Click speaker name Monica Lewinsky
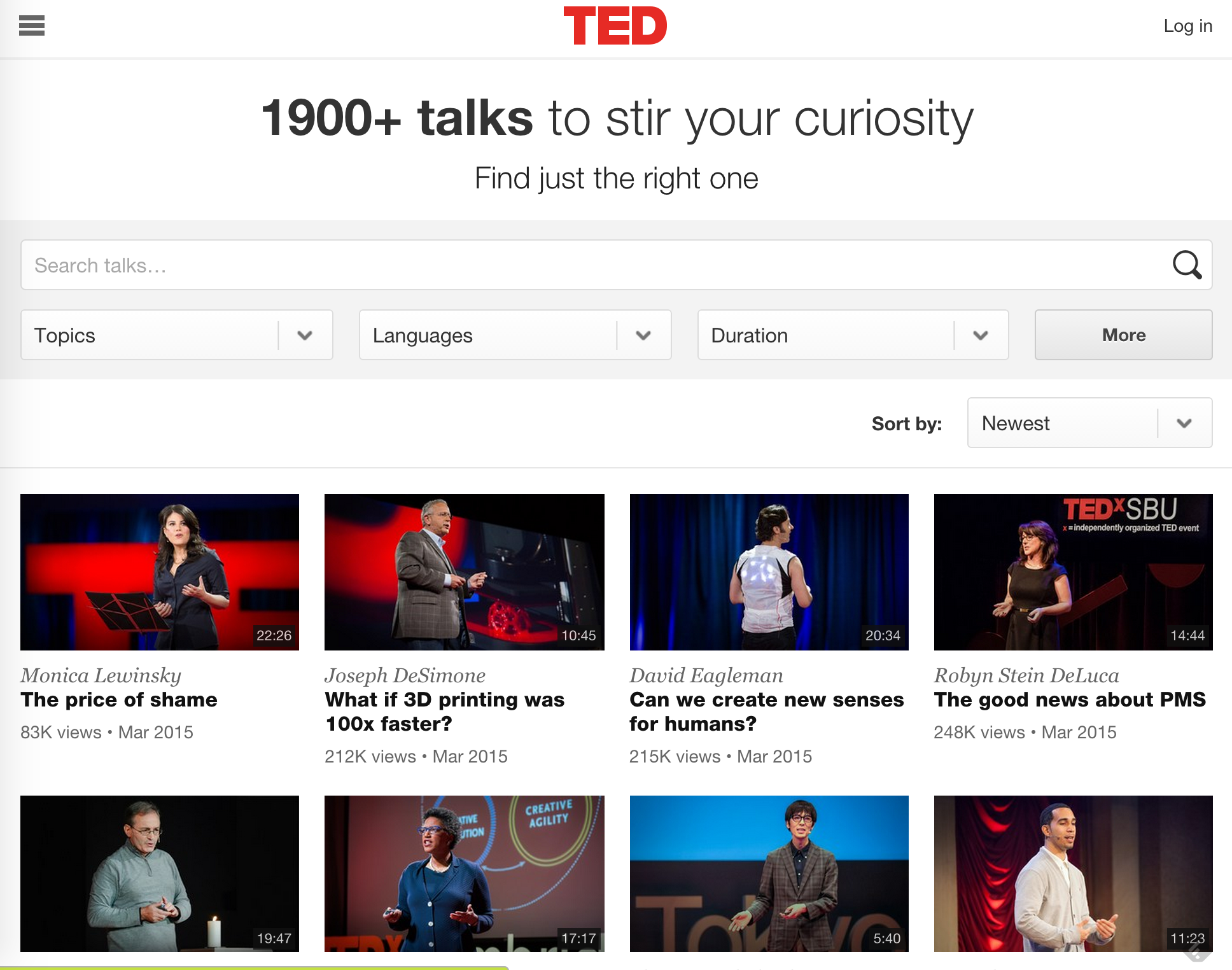The height and width of the screenshot is (970, 1232). click(101, 675)
